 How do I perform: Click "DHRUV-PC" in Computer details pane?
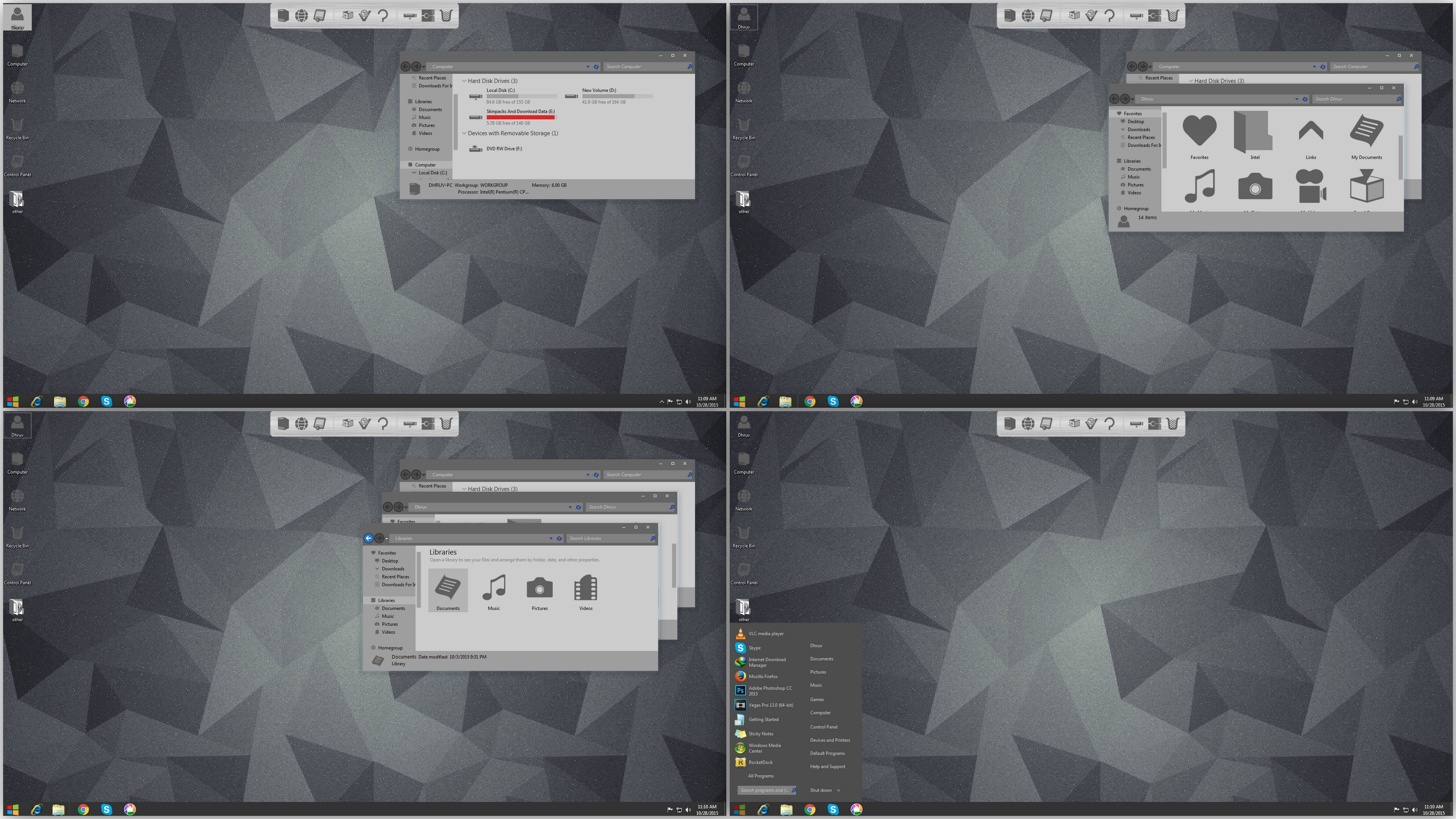click(440, 185)
